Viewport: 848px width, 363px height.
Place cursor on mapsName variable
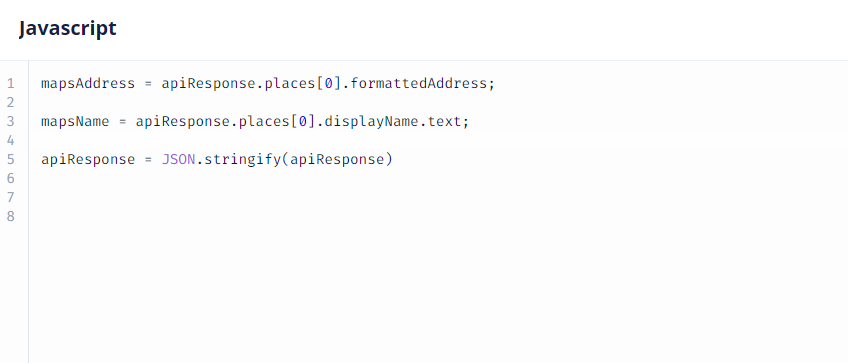pyautogui.click(x=75, y=122)
